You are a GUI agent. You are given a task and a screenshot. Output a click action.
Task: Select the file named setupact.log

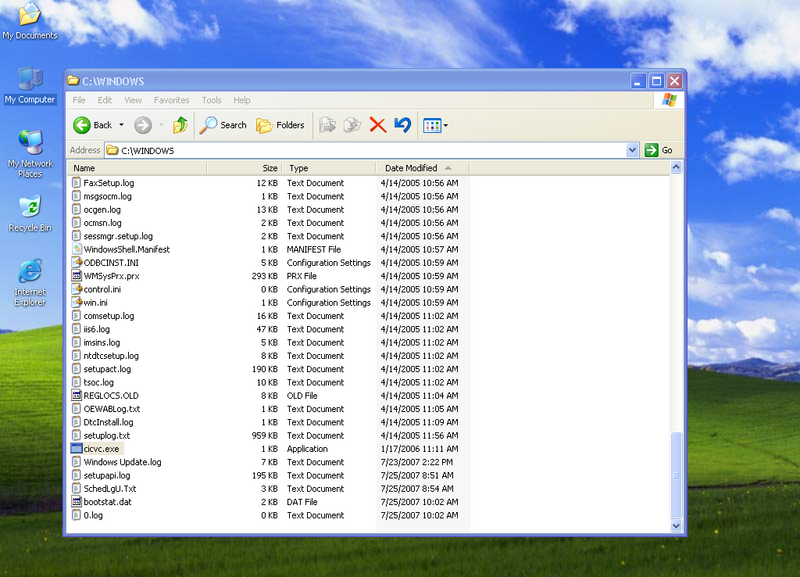tap(107, 369)
